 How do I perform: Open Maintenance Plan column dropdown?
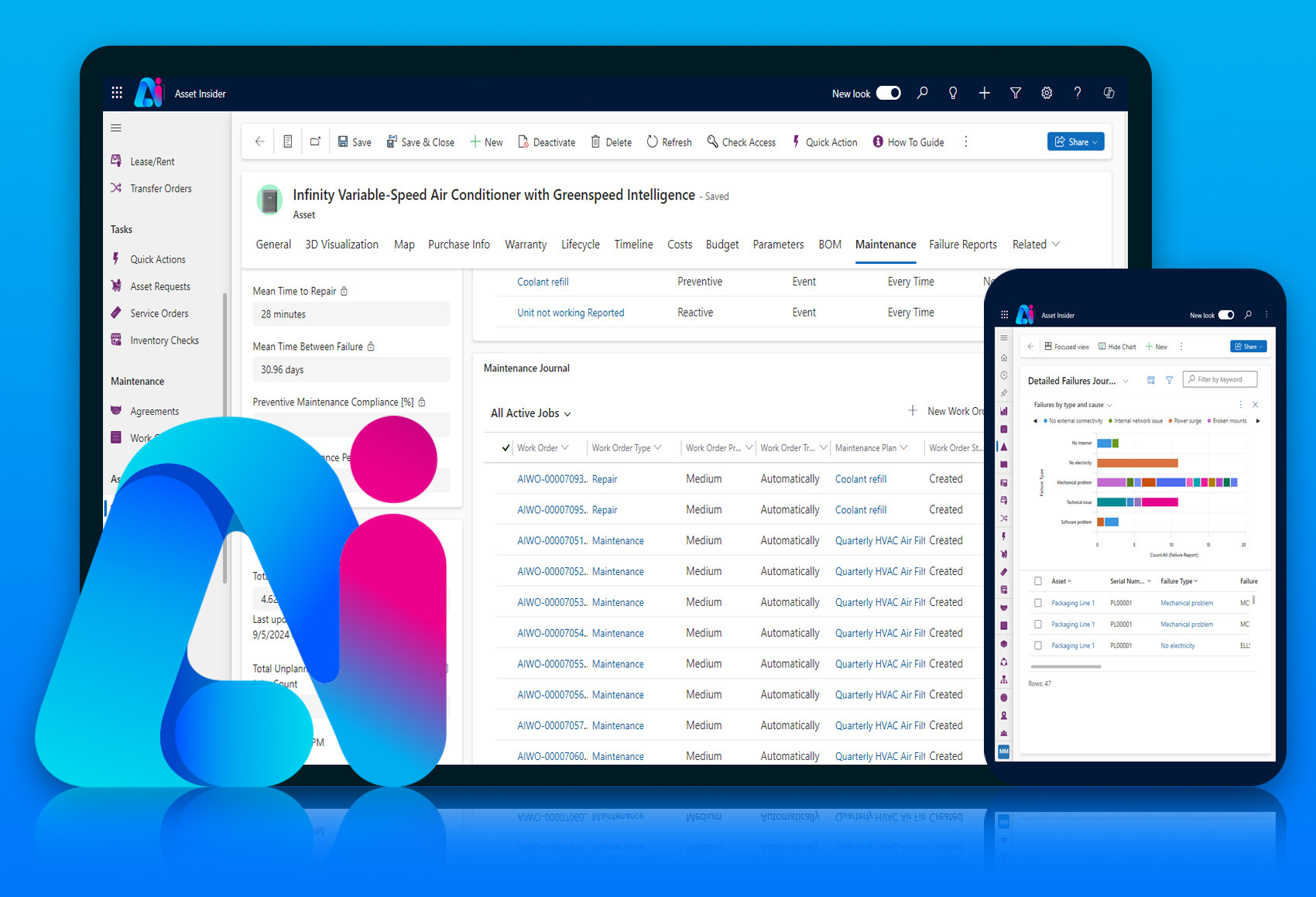click(x=903, y=447)
